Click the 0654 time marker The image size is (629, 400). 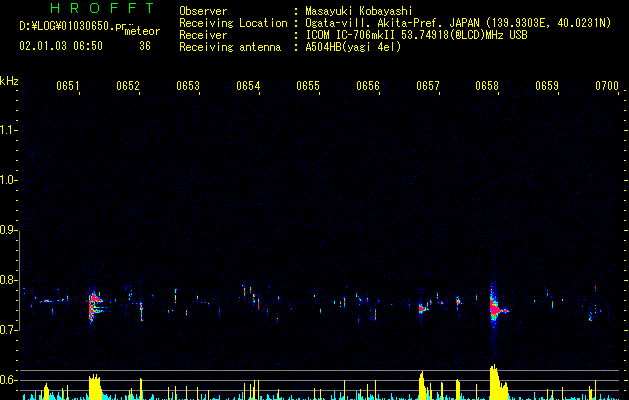point(248,86)
